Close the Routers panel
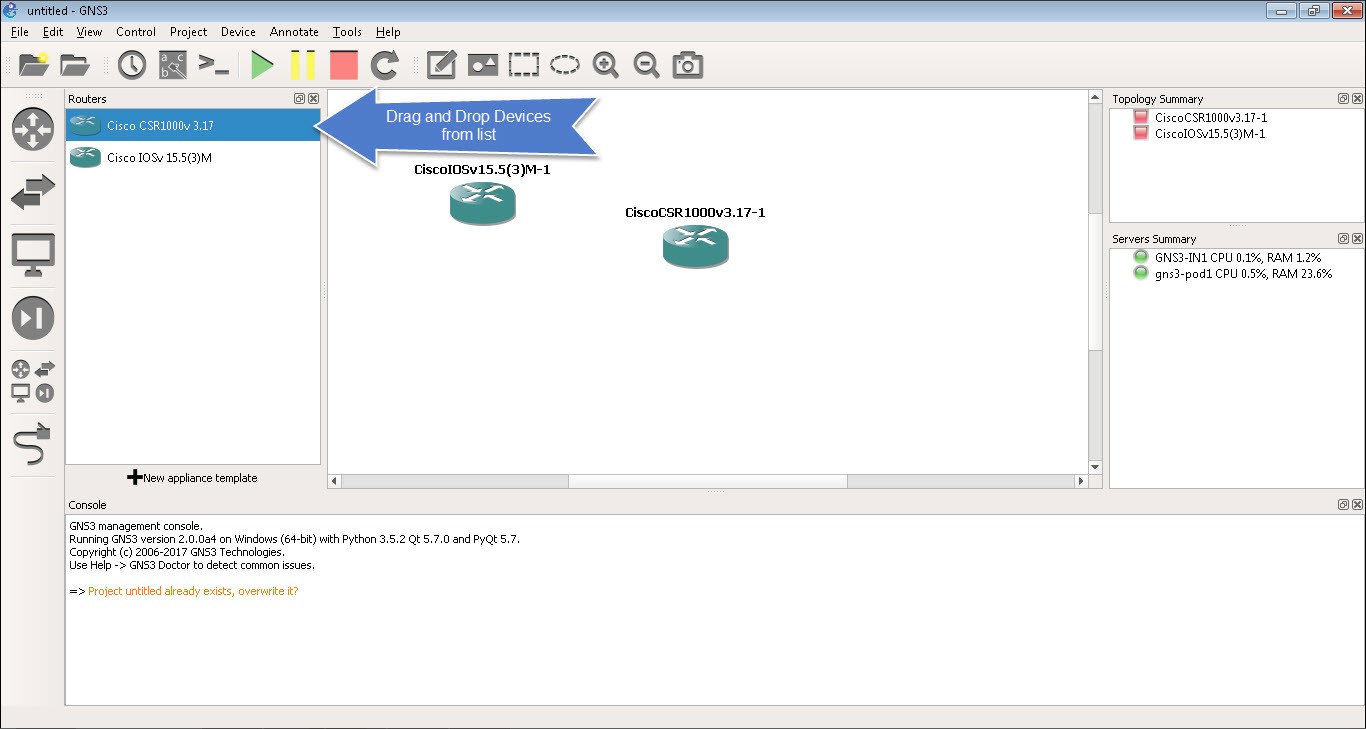Screen dimensions: 1366x729 pos(313,99)
